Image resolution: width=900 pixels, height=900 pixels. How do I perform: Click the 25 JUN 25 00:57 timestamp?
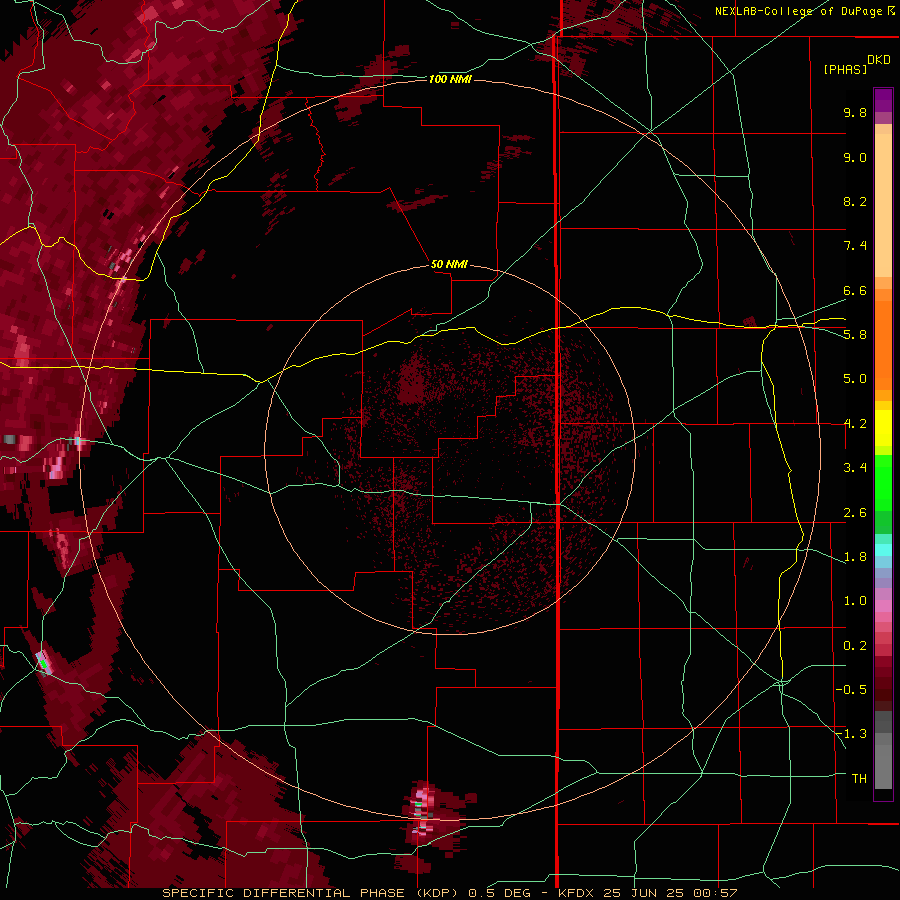pos(670,893)
